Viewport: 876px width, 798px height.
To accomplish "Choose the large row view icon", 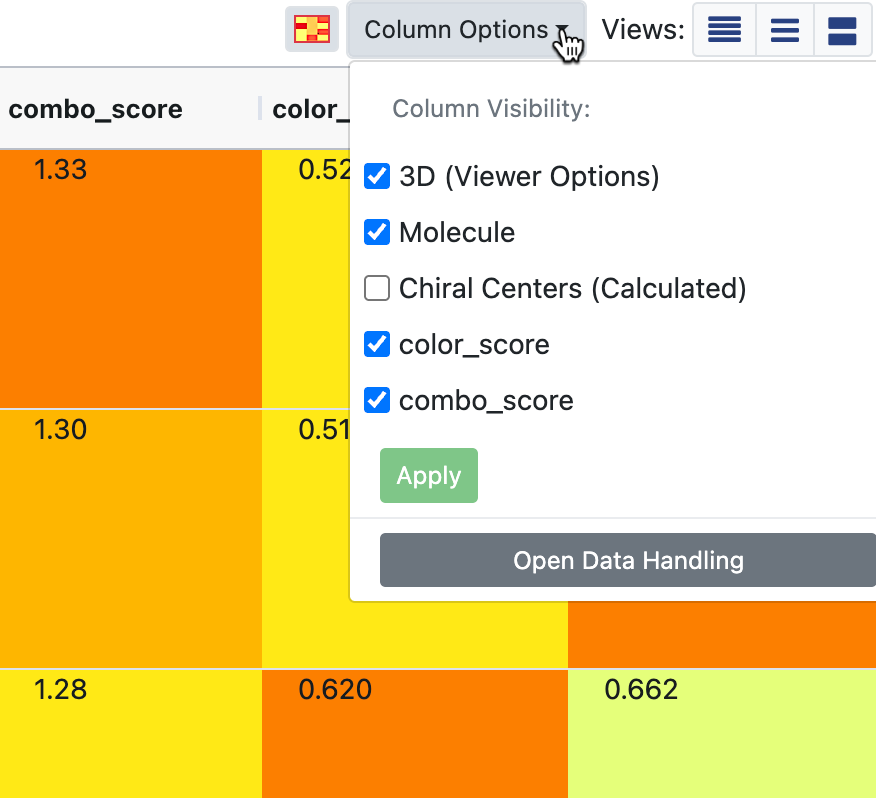I will (x=842, y=30).
